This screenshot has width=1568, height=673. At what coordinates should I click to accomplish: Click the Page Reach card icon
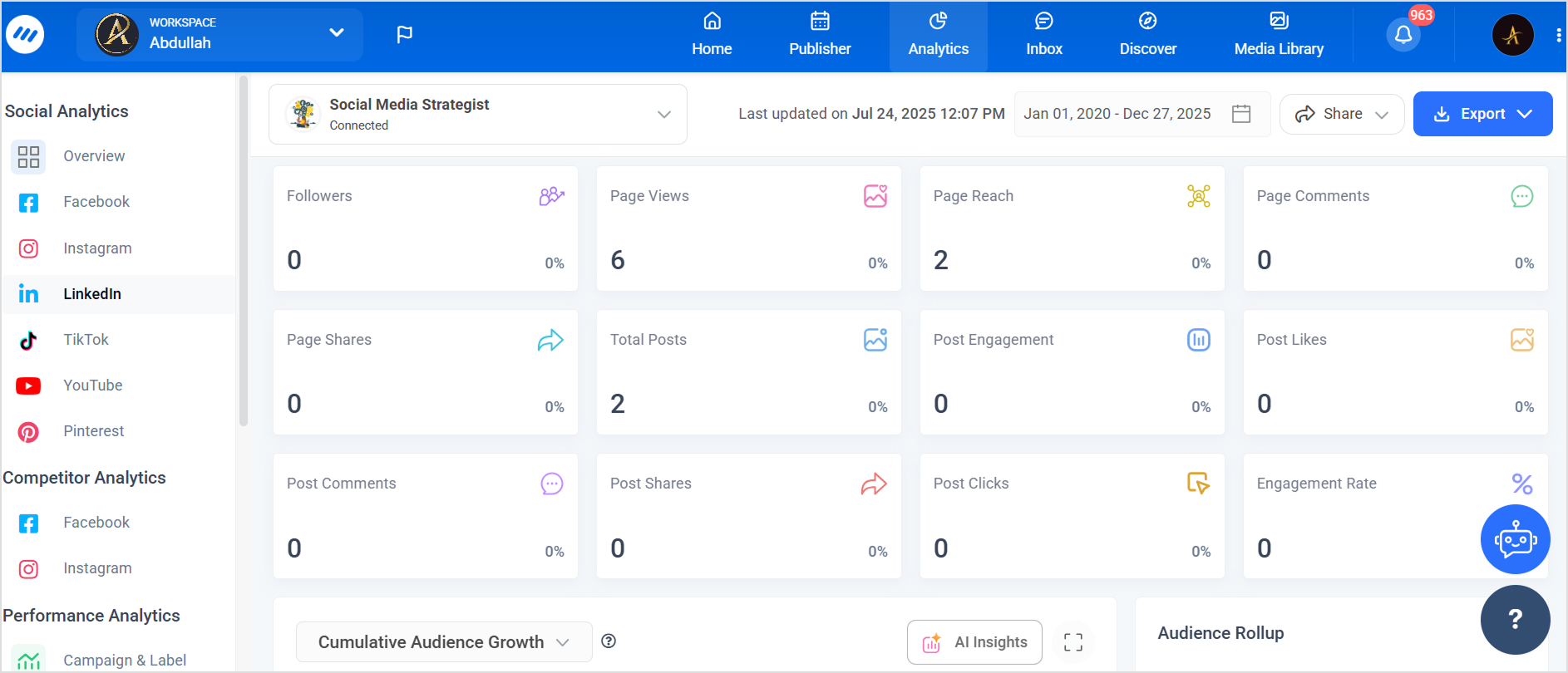point(1199,196)
